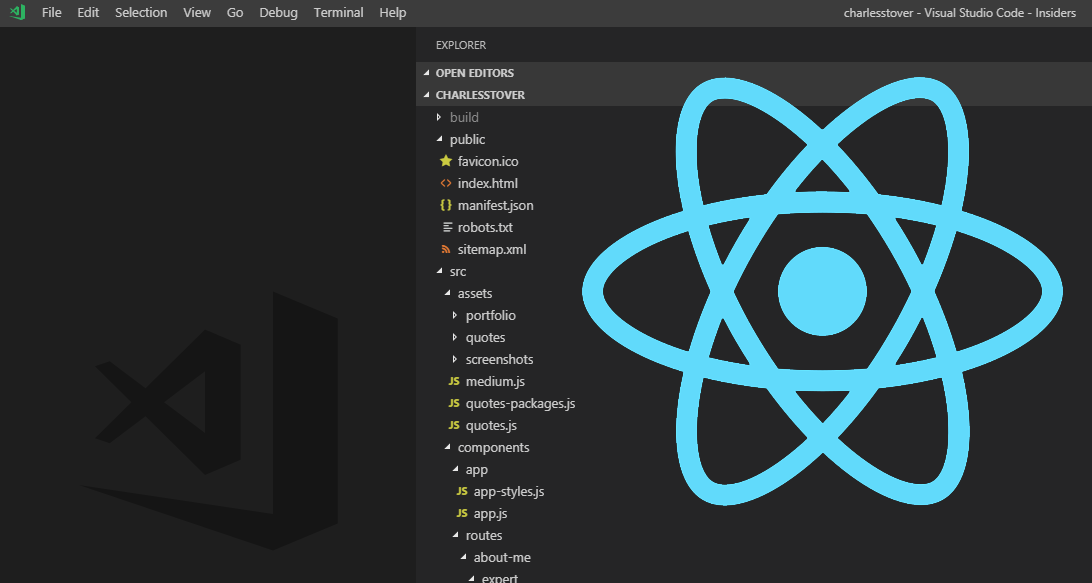Expand the portfolio folder

coord(455,315)
